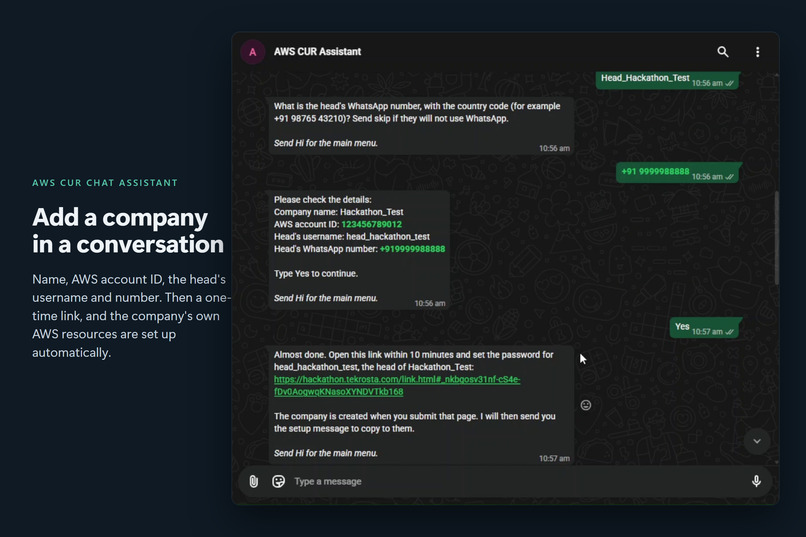Click the 10:57 am timestamp on Yes message
806x537 pixels.
[707, 332]
